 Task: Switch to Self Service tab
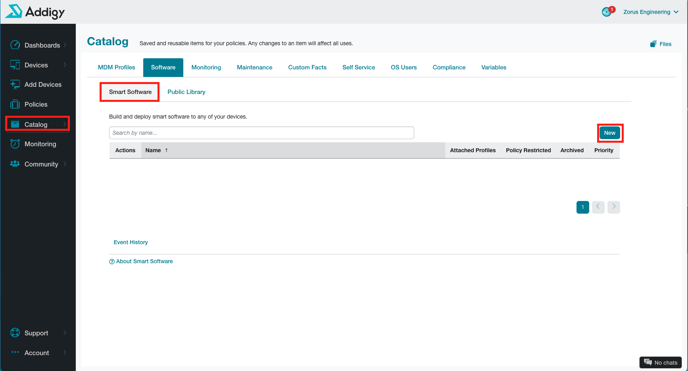pos(358,67)
